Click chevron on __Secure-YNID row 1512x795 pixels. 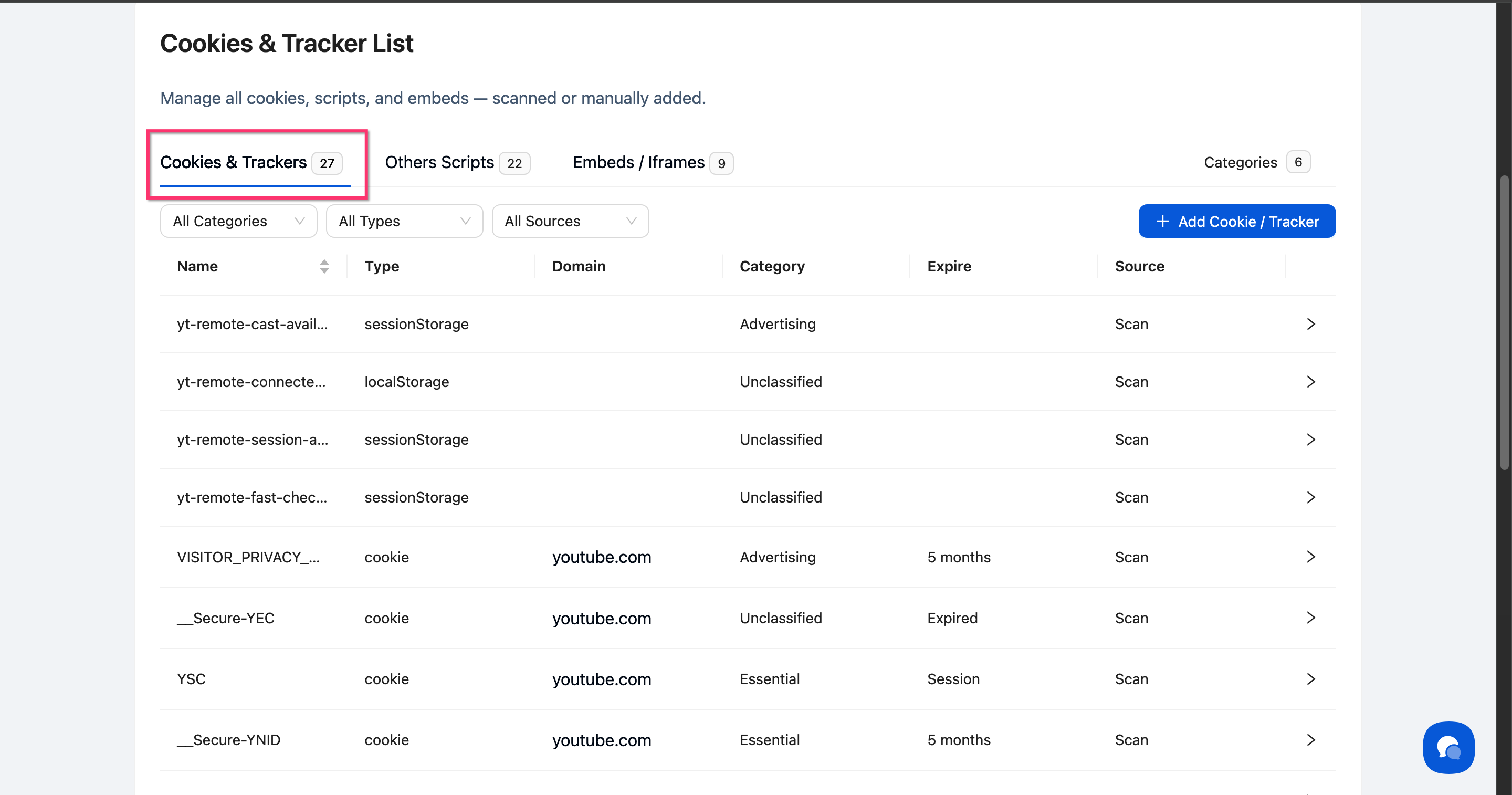[1311, 740]
